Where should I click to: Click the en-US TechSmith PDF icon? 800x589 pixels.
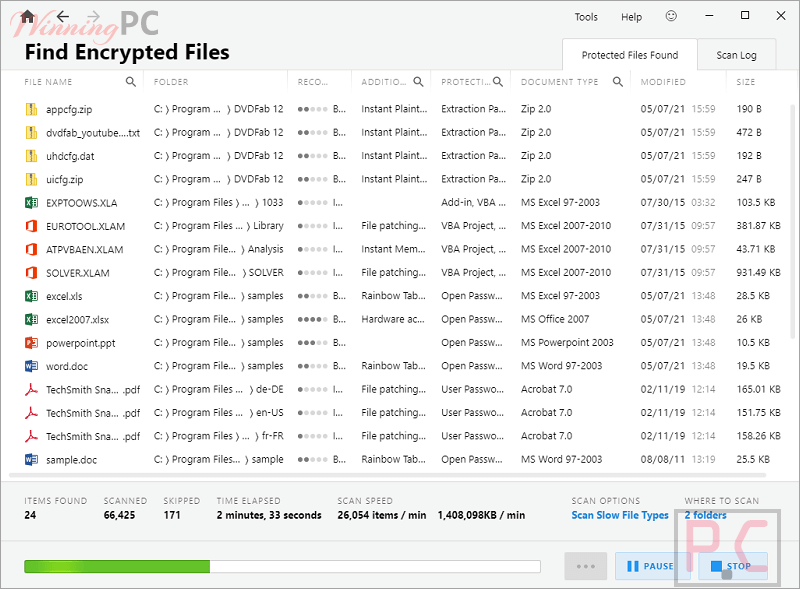[31, 413]
